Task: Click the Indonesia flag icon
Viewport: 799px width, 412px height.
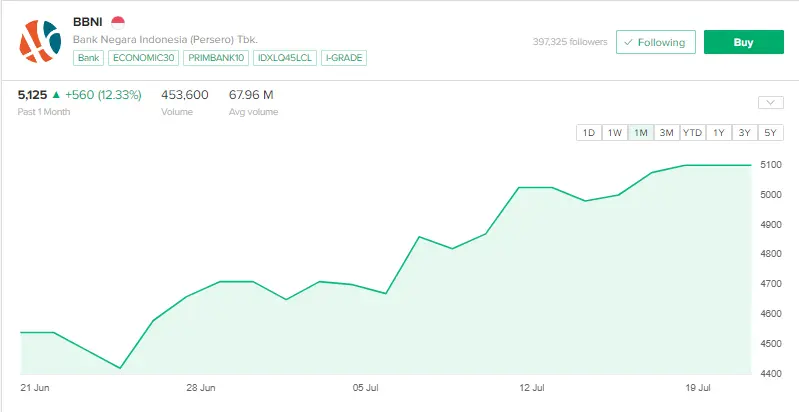Action: tap(117, 21)
